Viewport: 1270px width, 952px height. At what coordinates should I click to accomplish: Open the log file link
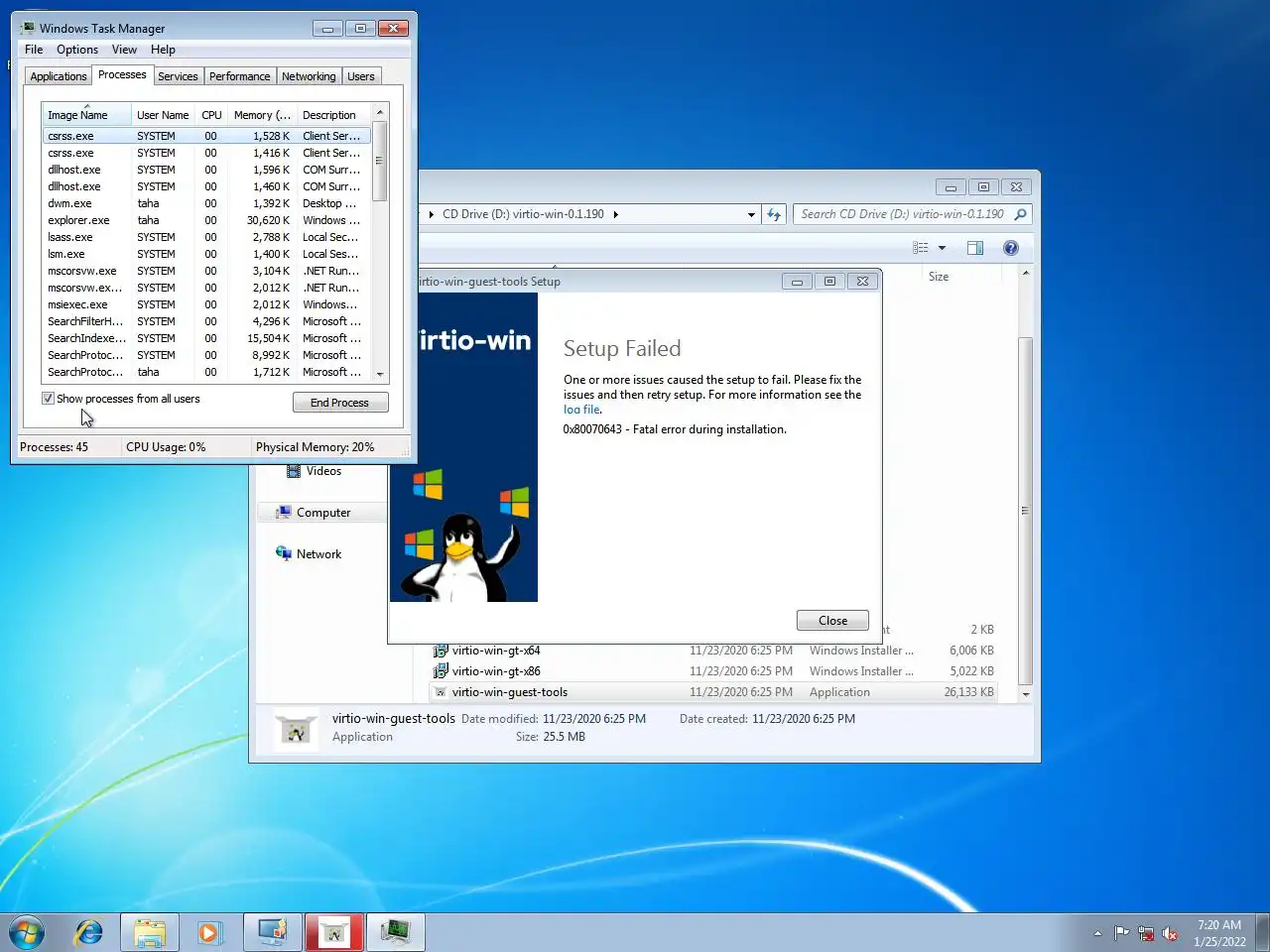click(581, 410)
